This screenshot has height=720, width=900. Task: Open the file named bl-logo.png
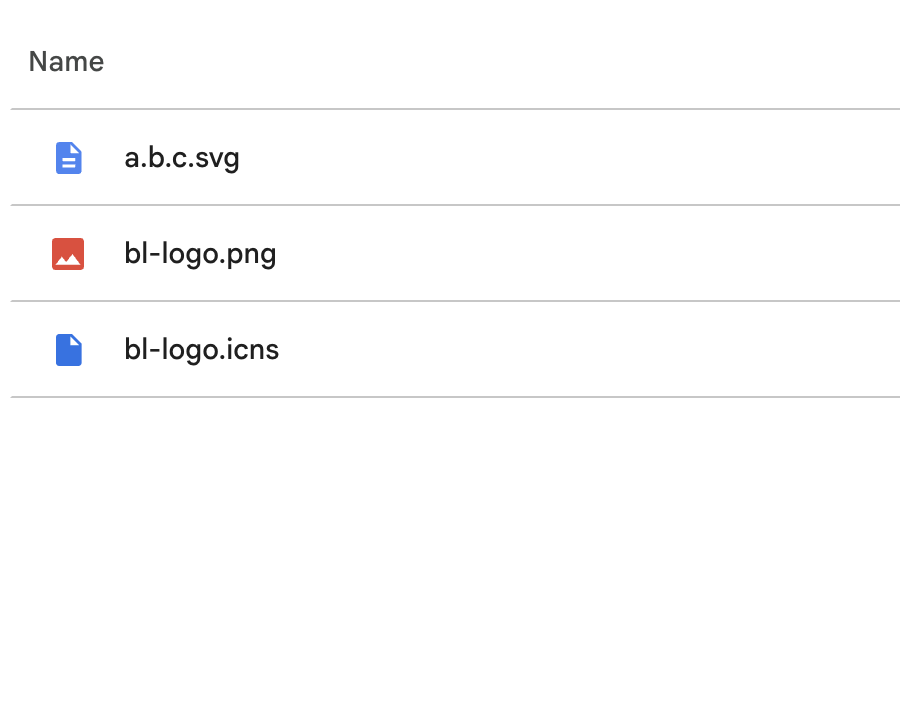coord(200,254)
